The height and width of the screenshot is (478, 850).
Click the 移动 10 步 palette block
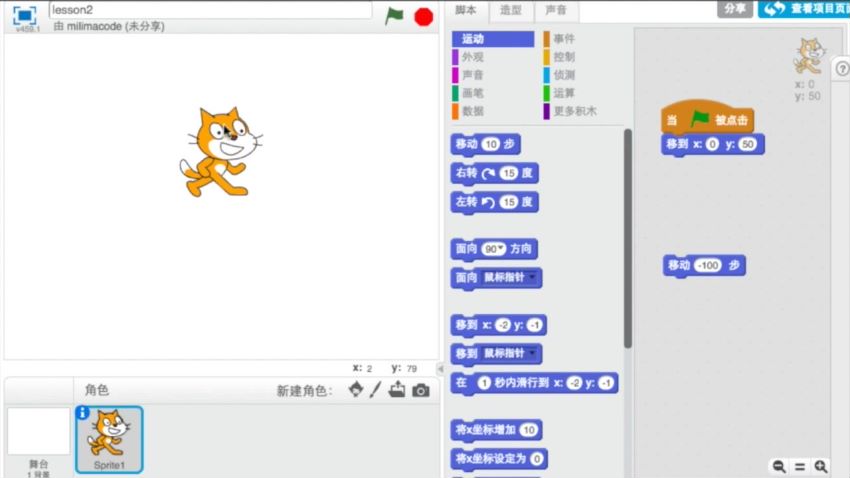(x=485, y=144)
